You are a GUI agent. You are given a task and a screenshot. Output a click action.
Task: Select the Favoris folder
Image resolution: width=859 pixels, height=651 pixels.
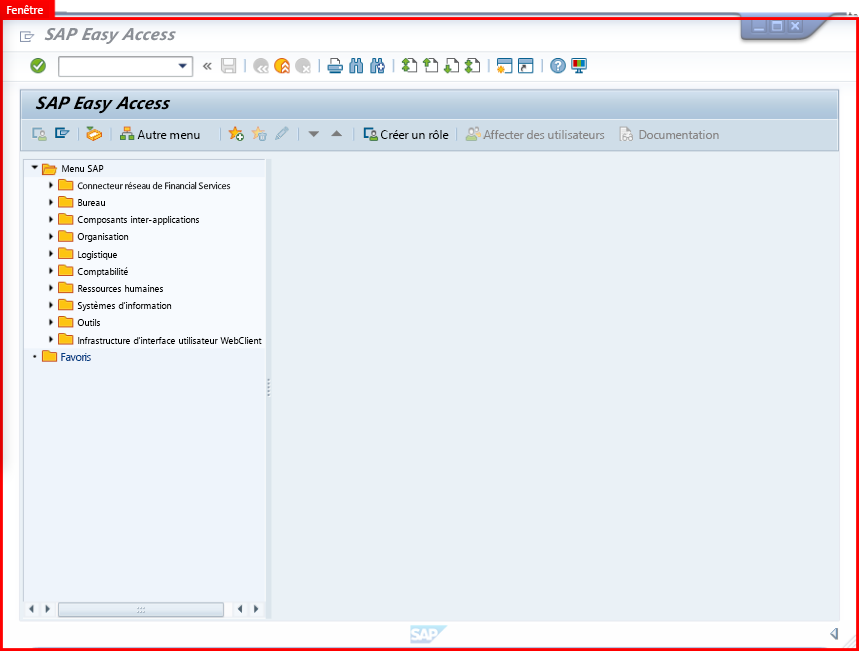click(66, 357)
